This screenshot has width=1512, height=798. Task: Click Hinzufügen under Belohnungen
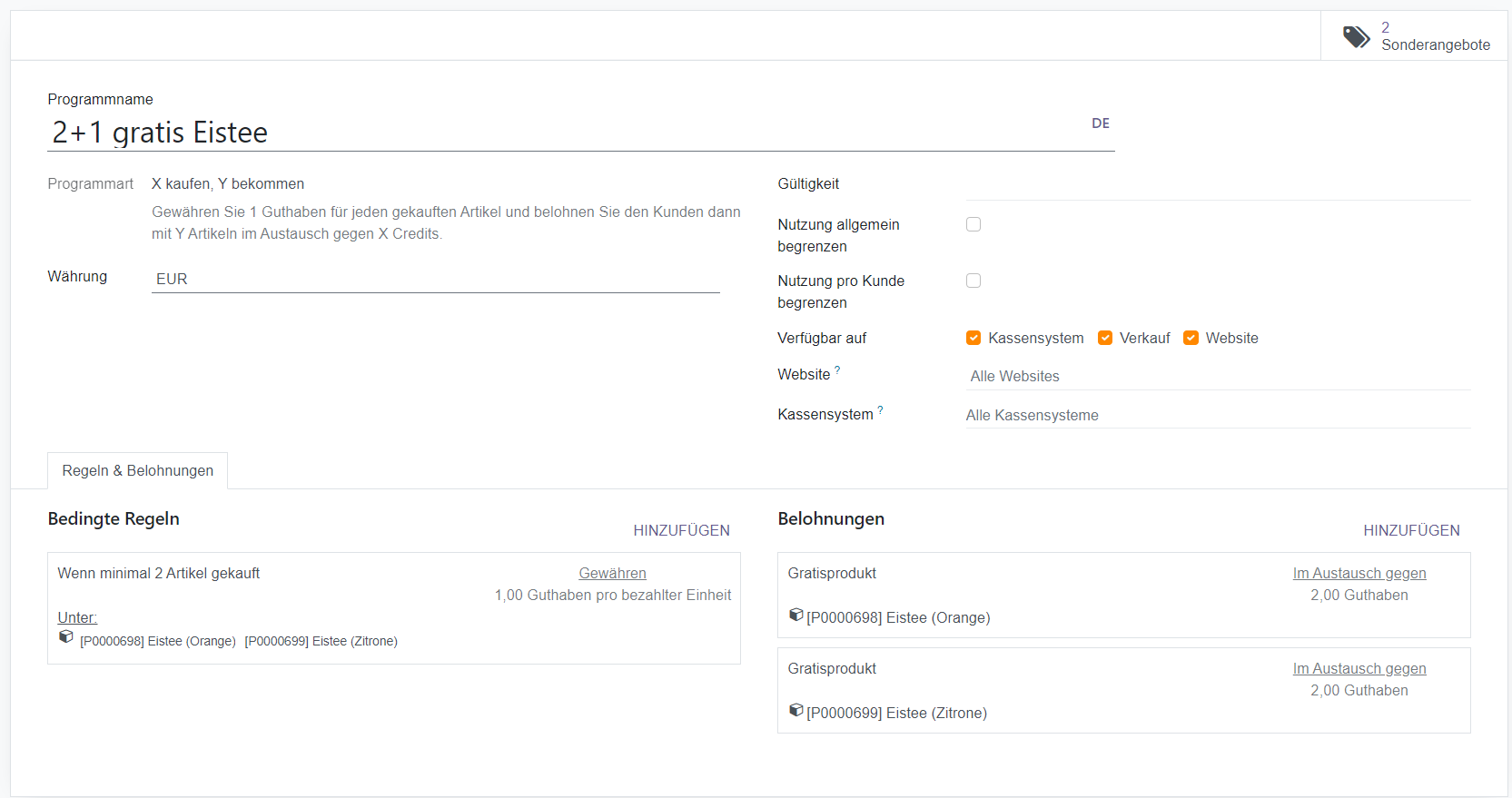point(1411,530)
